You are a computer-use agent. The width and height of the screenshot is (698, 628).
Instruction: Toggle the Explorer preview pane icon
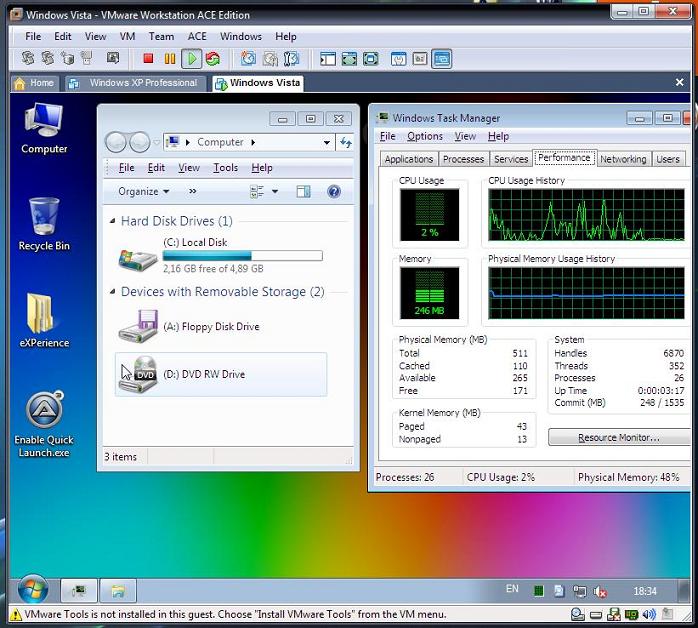pyautogui.click(x=304, y=191)
